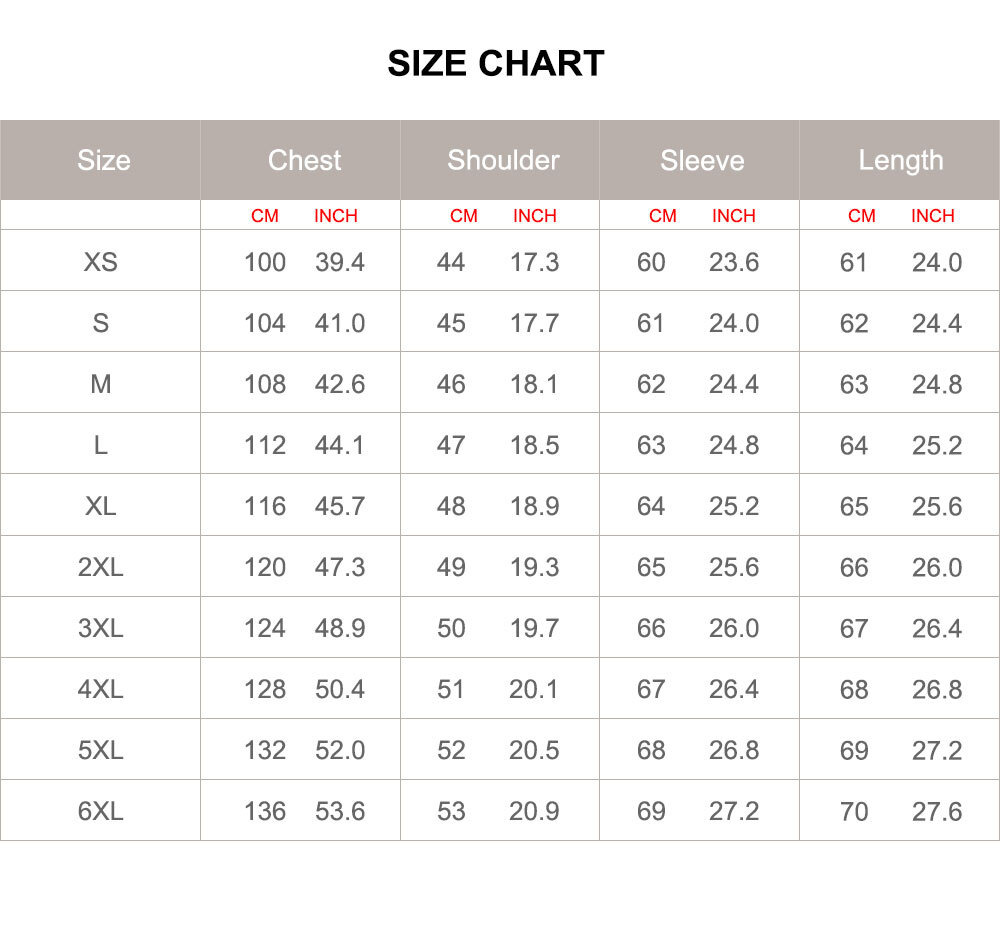Click the XL size row label
This screenshot has width=1000, height=942.
point(101,506)
